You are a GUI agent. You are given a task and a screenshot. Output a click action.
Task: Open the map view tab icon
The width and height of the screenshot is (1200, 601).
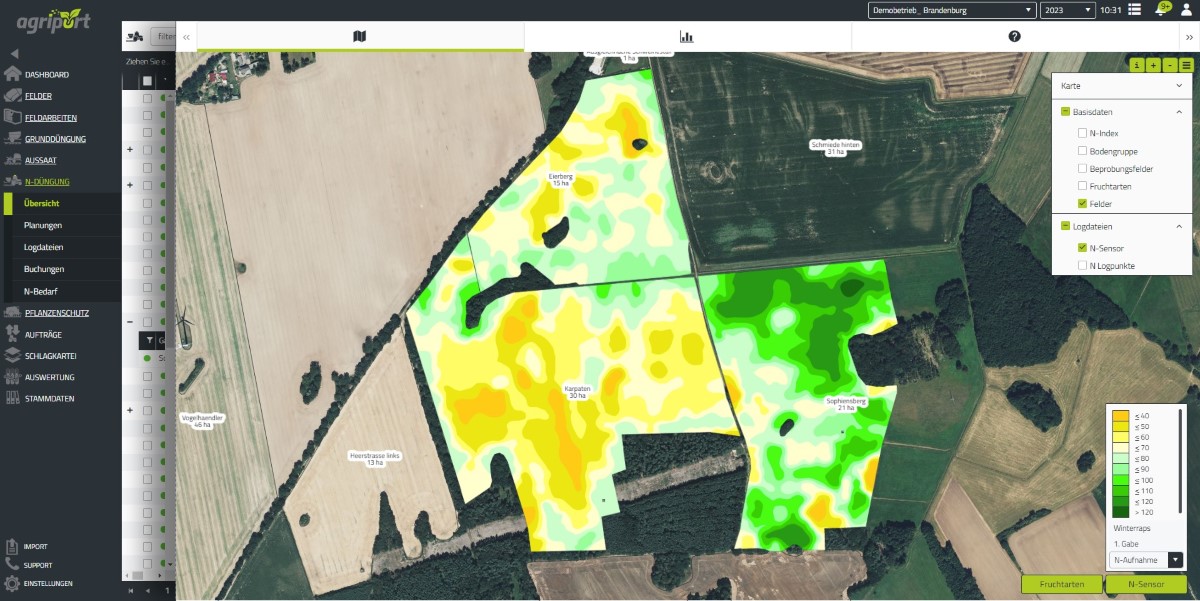[360, 37]
